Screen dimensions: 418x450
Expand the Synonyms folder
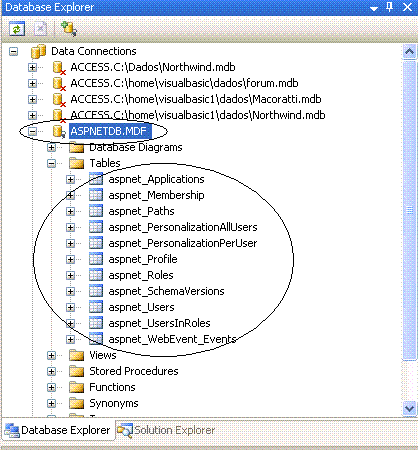[x=51, y=404]
